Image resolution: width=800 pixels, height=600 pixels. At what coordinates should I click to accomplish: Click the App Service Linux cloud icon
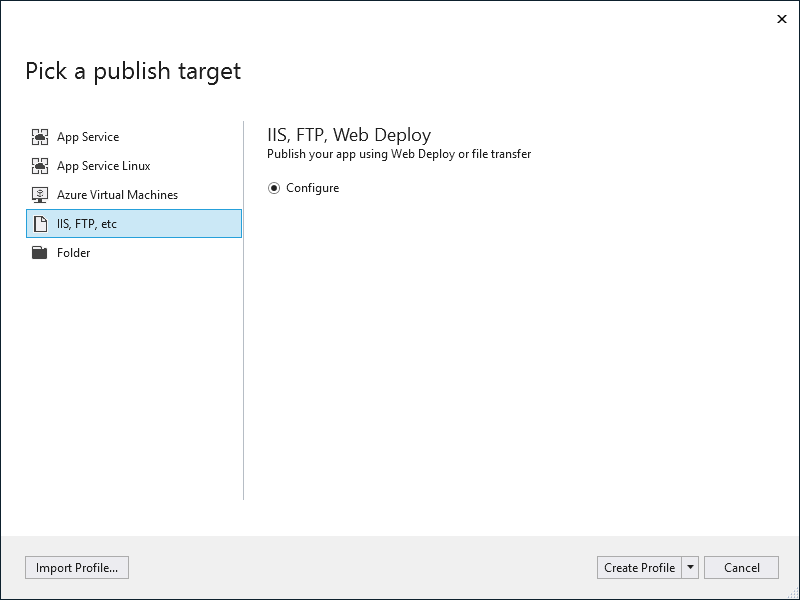coord(40,166)
